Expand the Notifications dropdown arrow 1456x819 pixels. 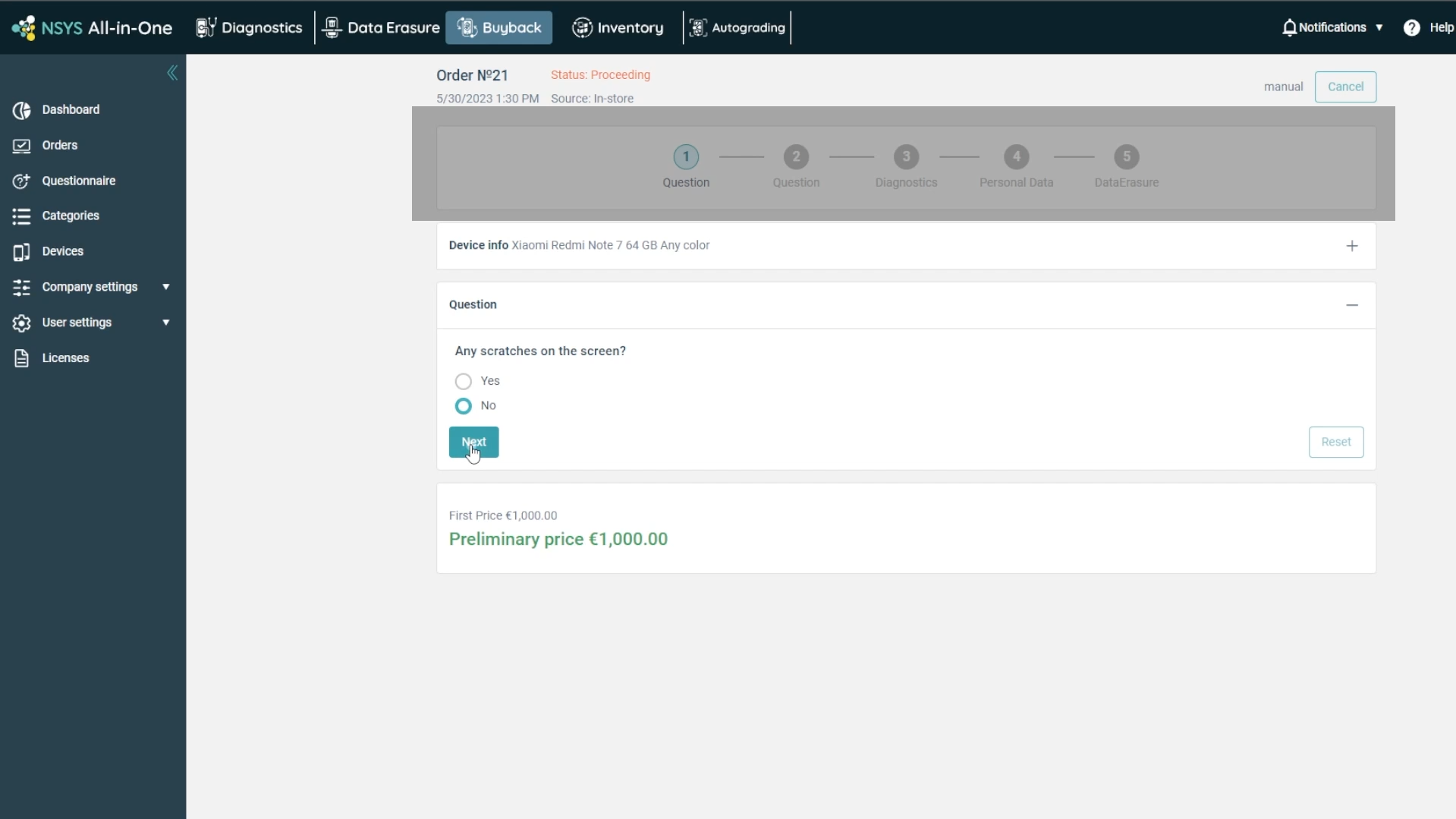1379,28
